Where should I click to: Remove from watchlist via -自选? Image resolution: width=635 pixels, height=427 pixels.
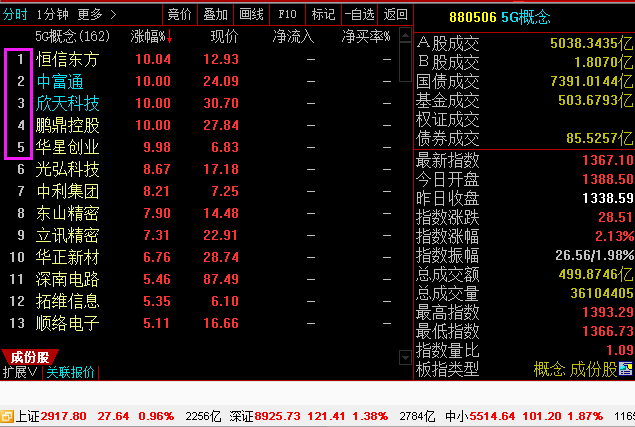pyautogui.click(x=360, y=15)
